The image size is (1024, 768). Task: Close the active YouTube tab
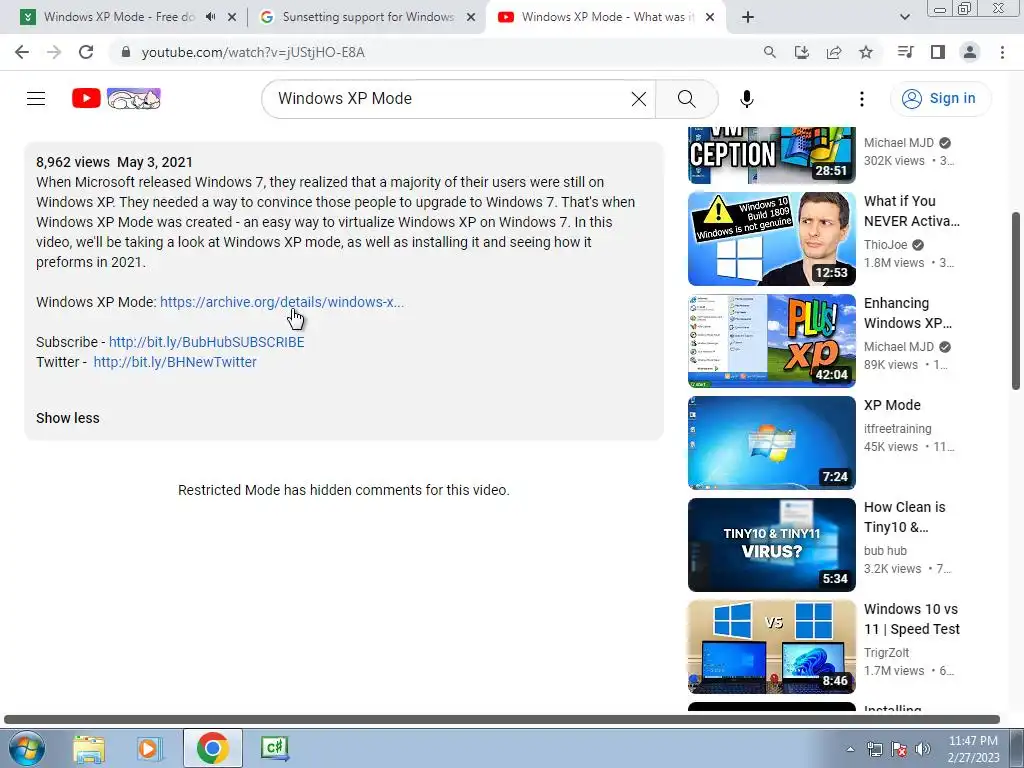click(x=711, y=17)
